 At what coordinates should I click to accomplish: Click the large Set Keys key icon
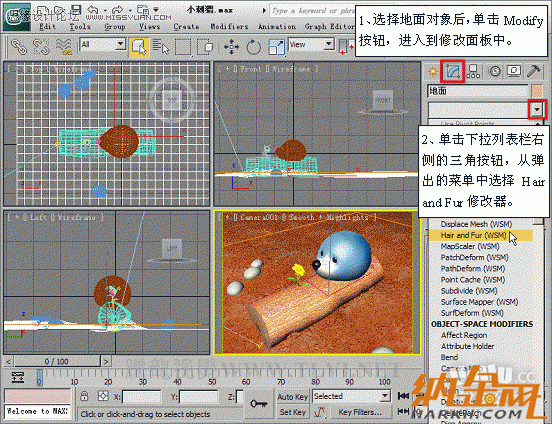click(x=258, y=404)
